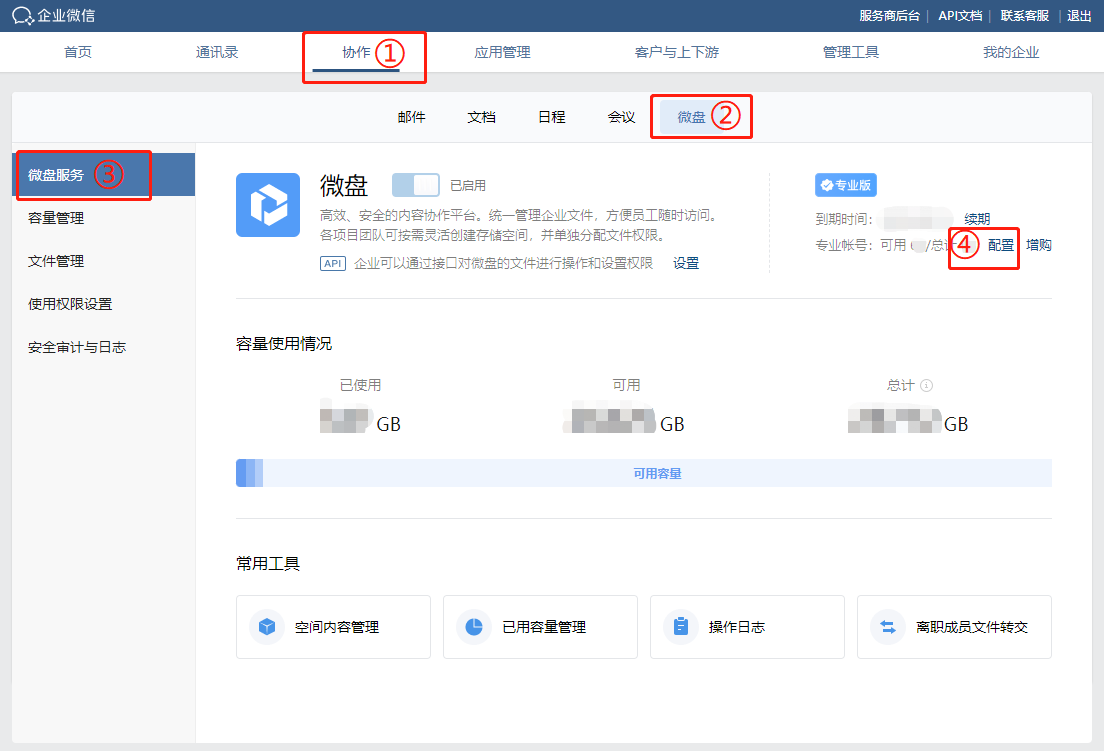Image resolution: width=1104 pixels, height=751 pixels.
Task: Click the 已启用 status text
Action: 468,186
